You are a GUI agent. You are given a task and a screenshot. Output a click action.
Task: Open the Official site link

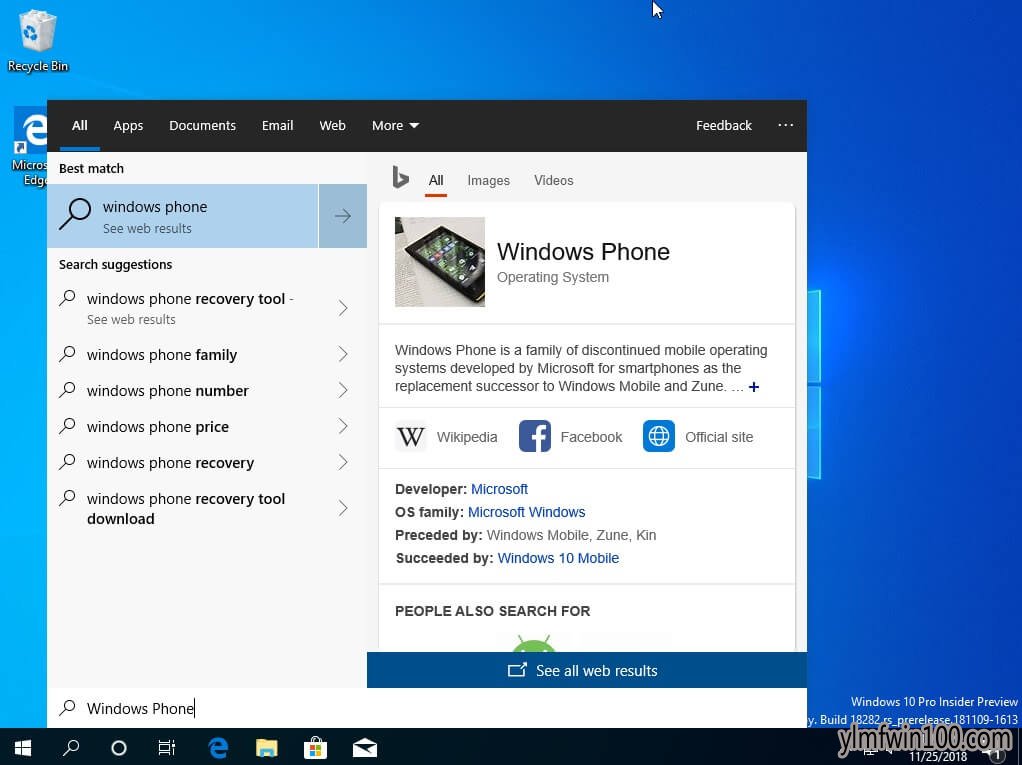pyautogui.click(x=719, y=437)
